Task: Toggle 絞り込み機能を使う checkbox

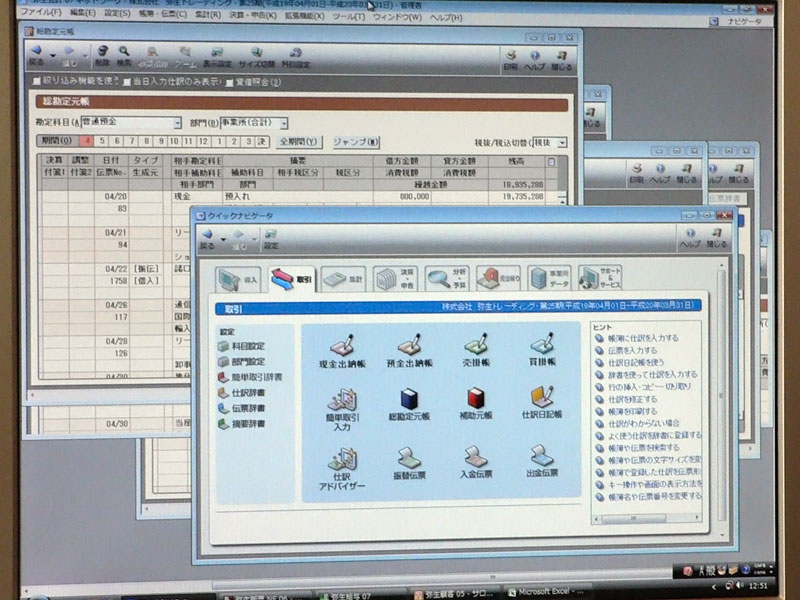Action: point(37,81)
